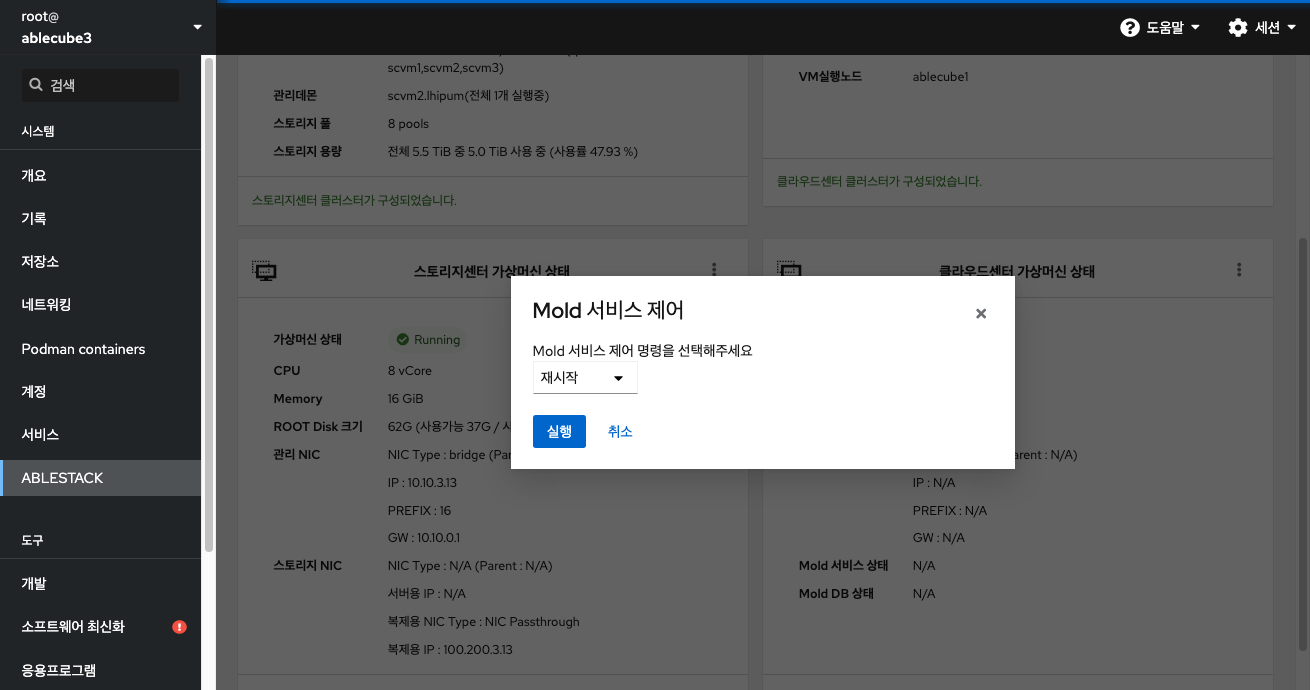The height and width of the screenshot is (690, 1310).
Task: Click the 'GW : 10.10.0.1' text
Action: click(x=424, y=538)
